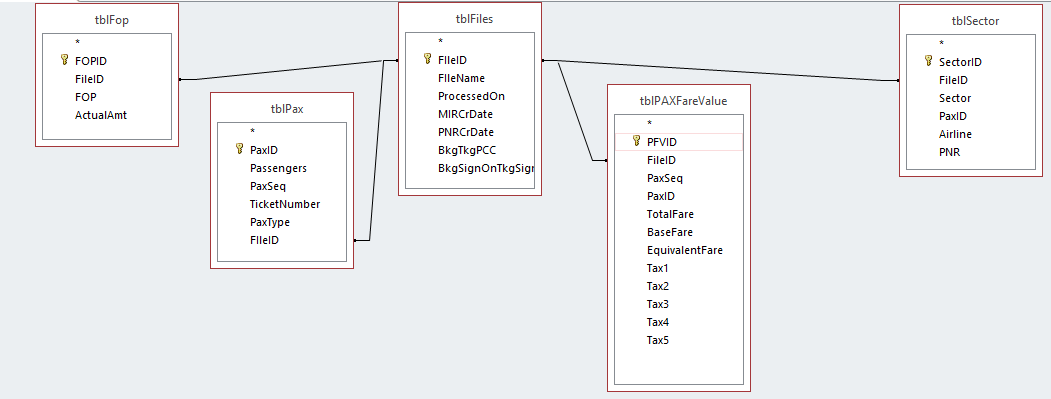This screenshot has width=1051, height=399.
Task: Select the PaxID field in tblSector
Action: (971, 116)
